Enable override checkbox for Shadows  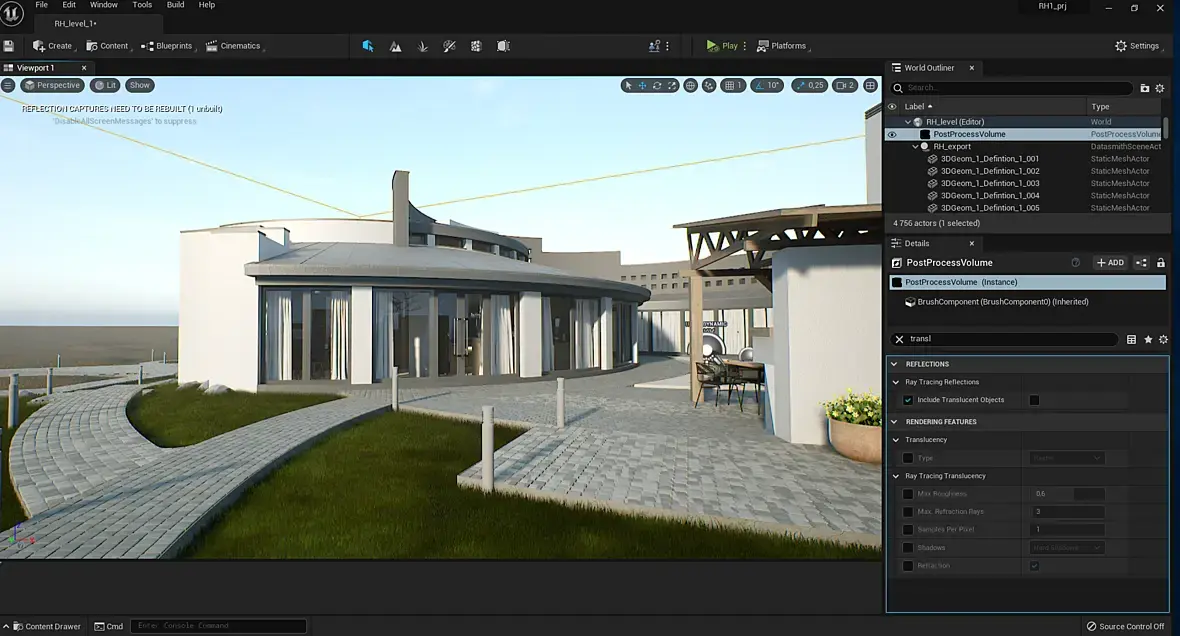908,548
